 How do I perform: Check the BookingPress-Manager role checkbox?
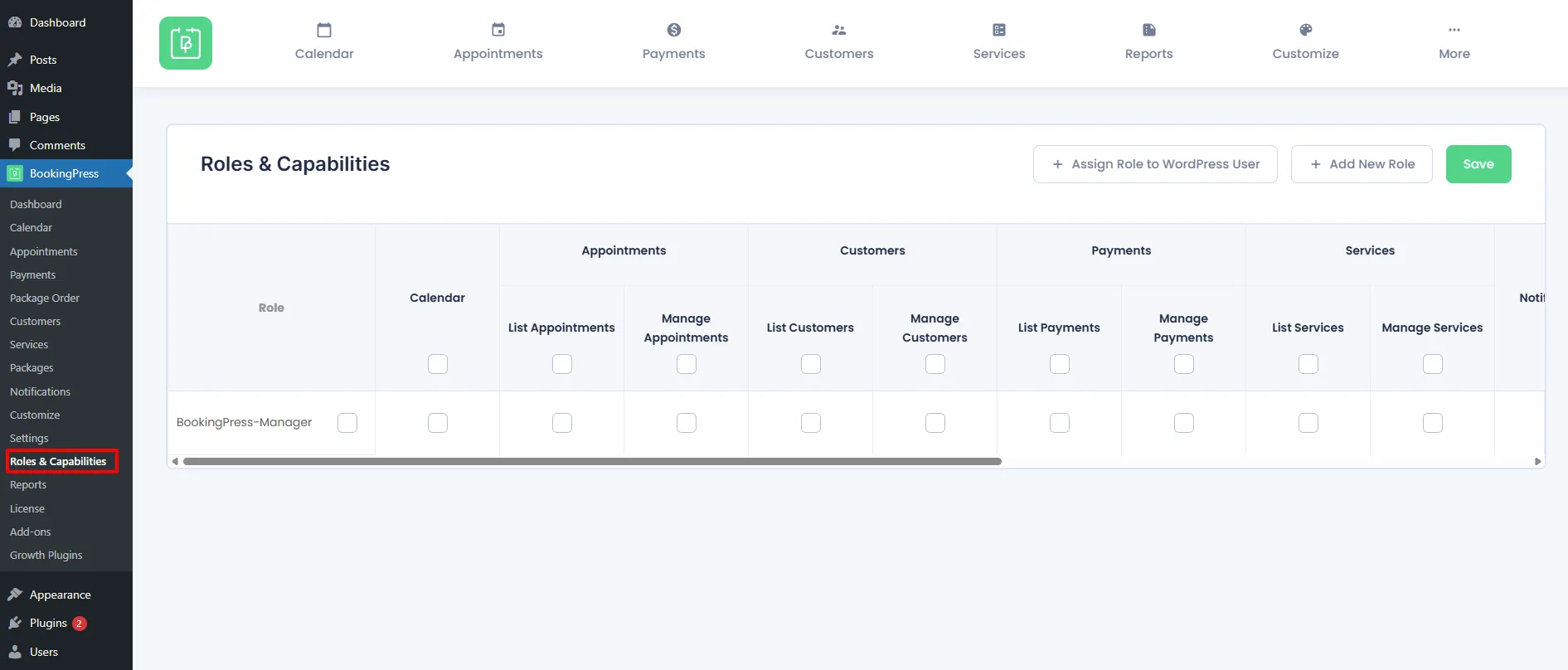coord(347,423)
